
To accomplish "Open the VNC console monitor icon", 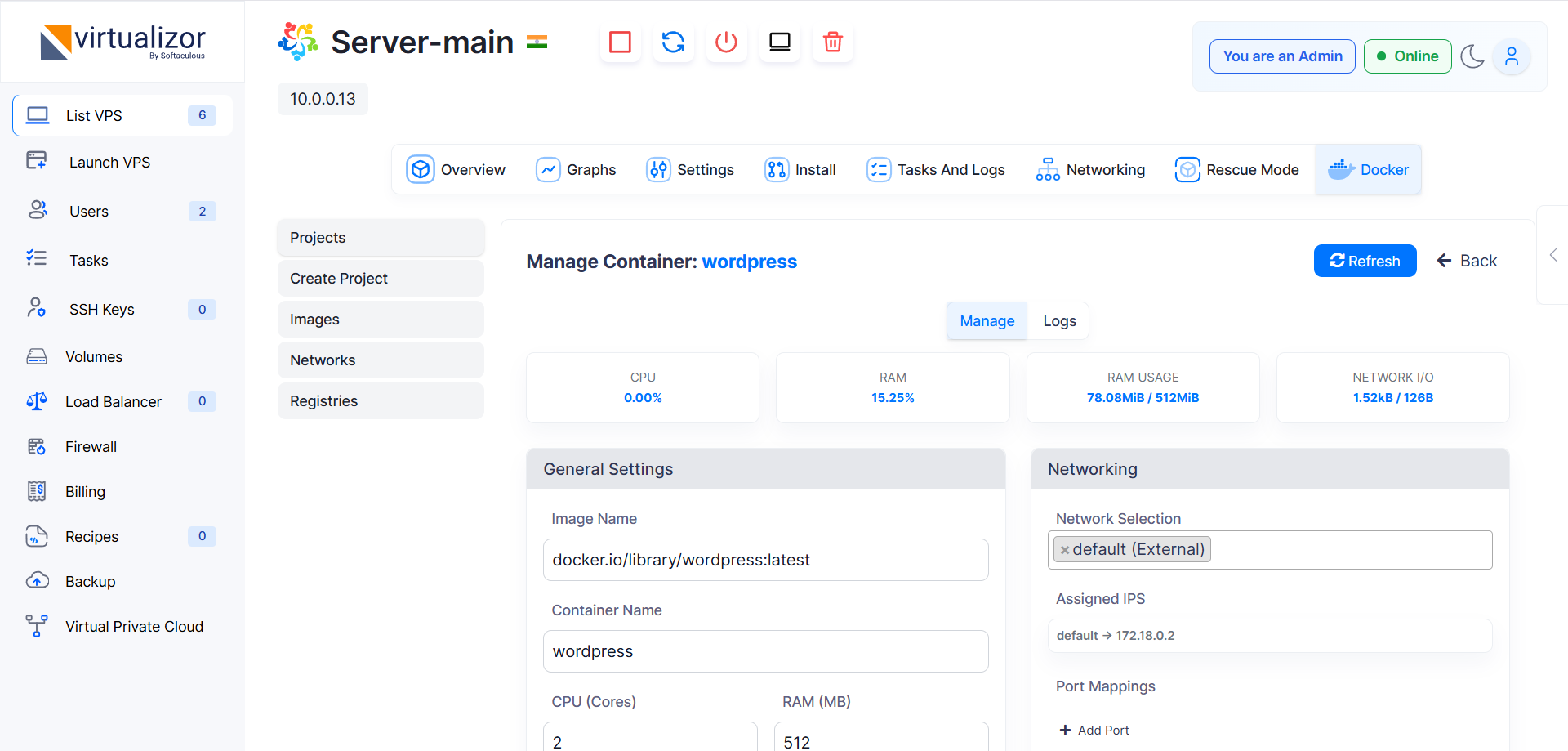I will tap(780, 42).
